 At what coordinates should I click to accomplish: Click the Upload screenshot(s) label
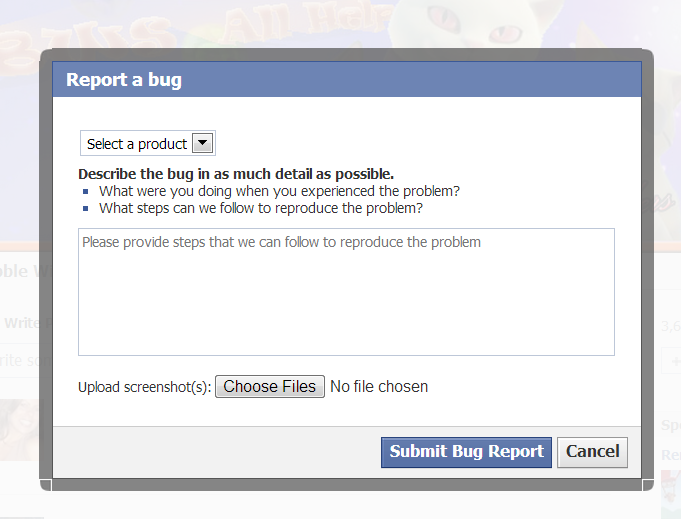[x=145, y=387]
